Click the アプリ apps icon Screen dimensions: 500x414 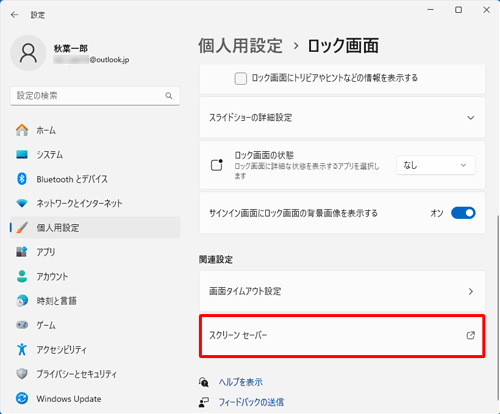(x=22, y=252)
